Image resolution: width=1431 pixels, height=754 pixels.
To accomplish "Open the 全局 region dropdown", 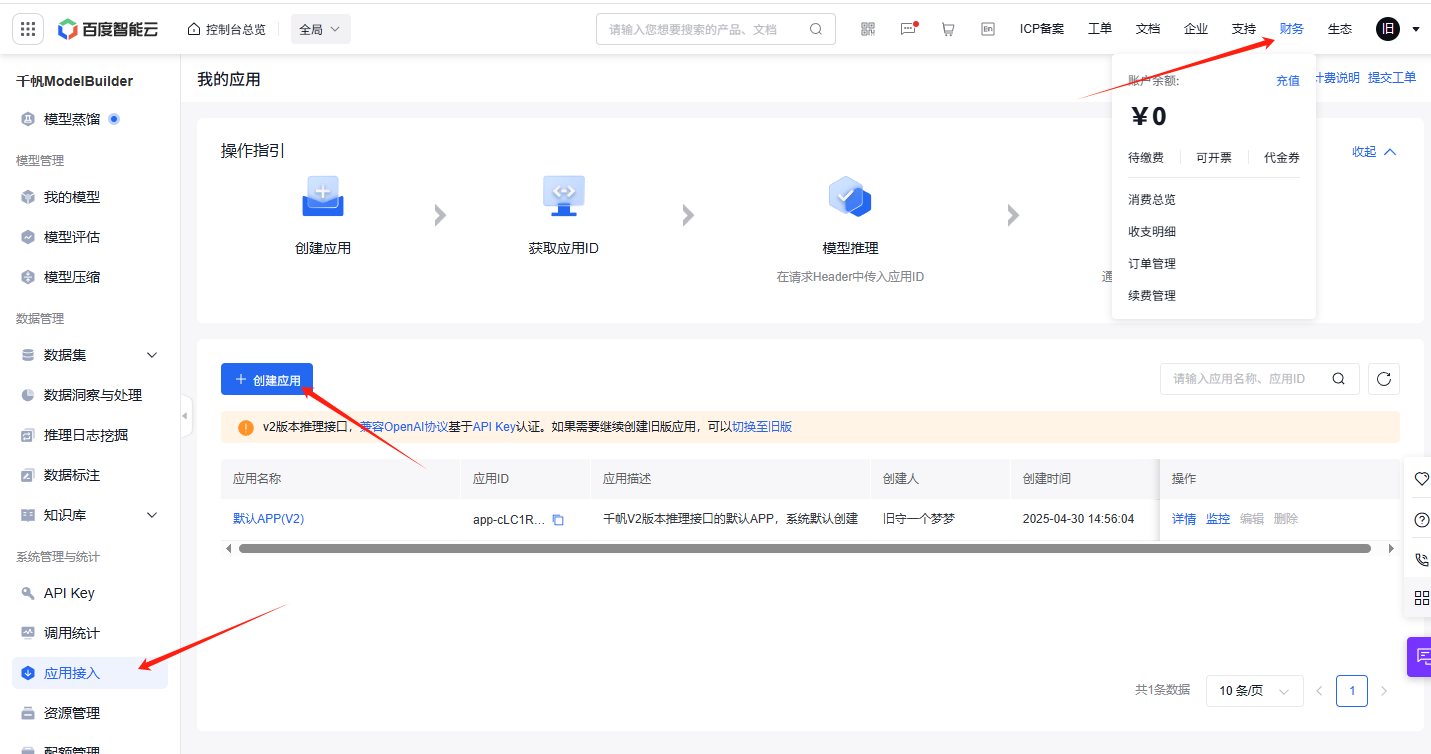I will (x=320, y=29).
